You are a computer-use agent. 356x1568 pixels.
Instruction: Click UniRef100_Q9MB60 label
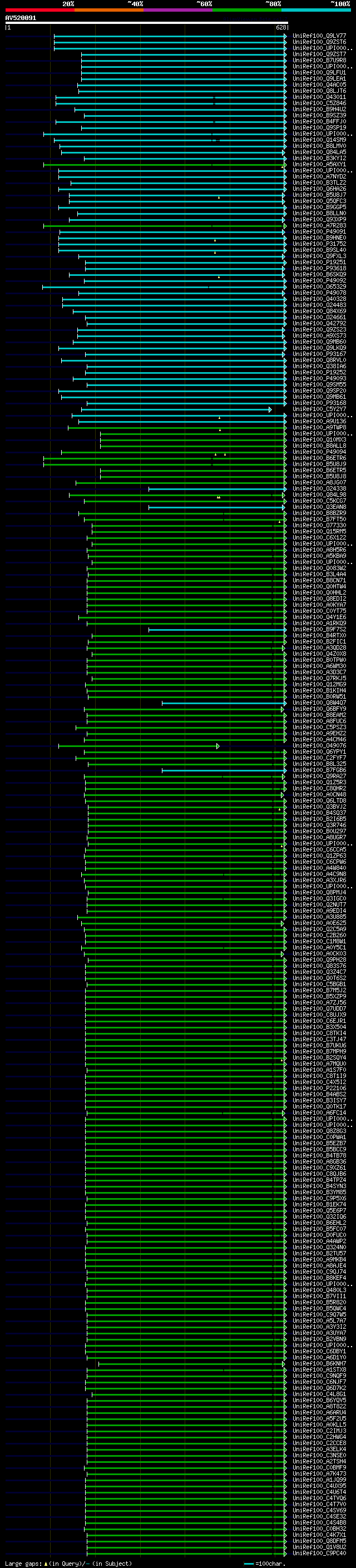pyautogui.click(x=319, y=342)
